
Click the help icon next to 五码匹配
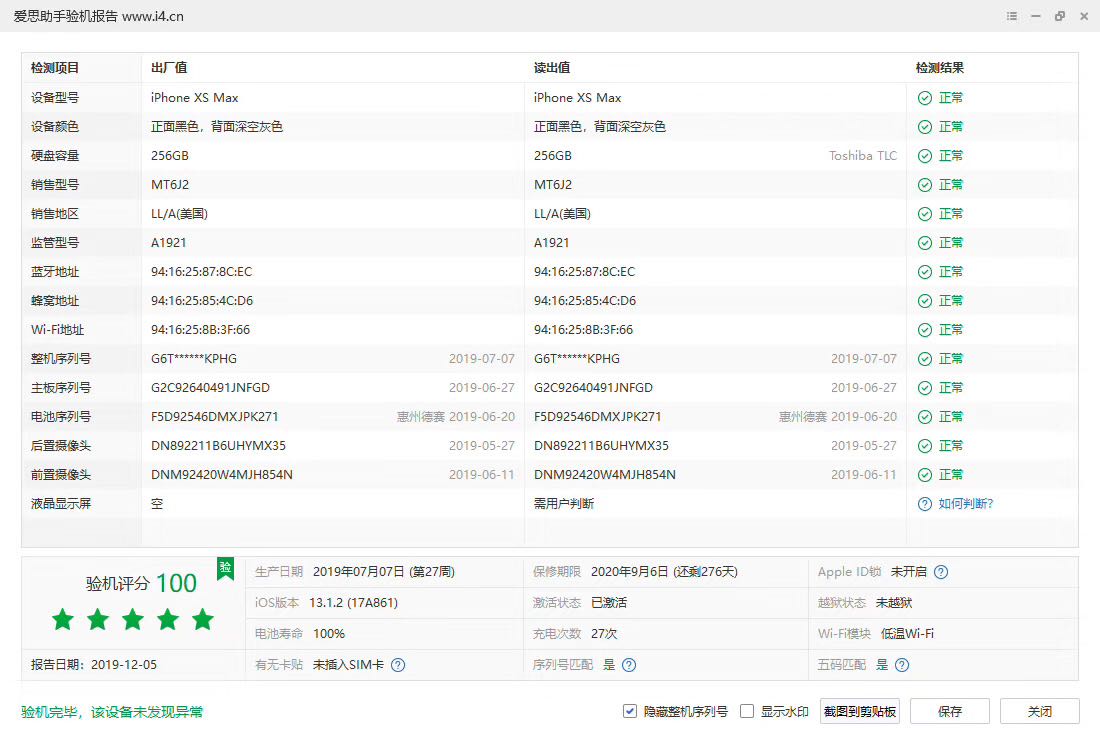pyautogui.click(x=902, y=664)
